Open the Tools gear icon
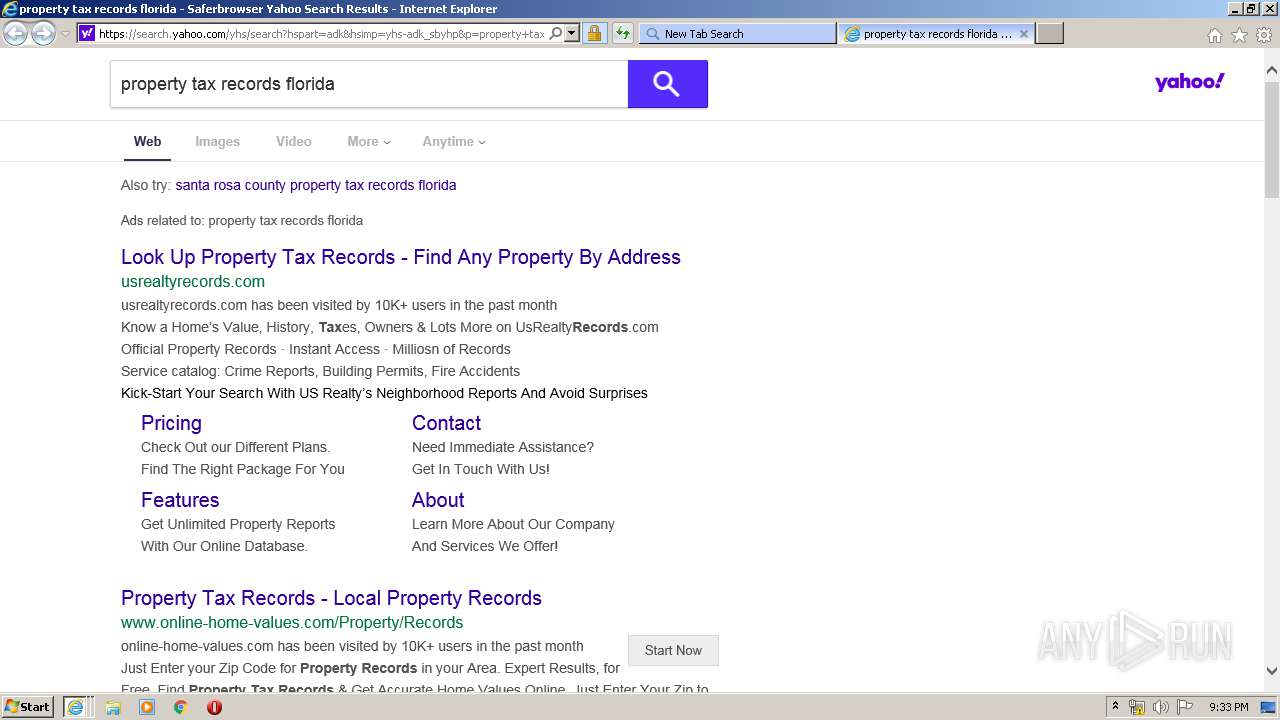1280x720 pixels. point(1264,35)
